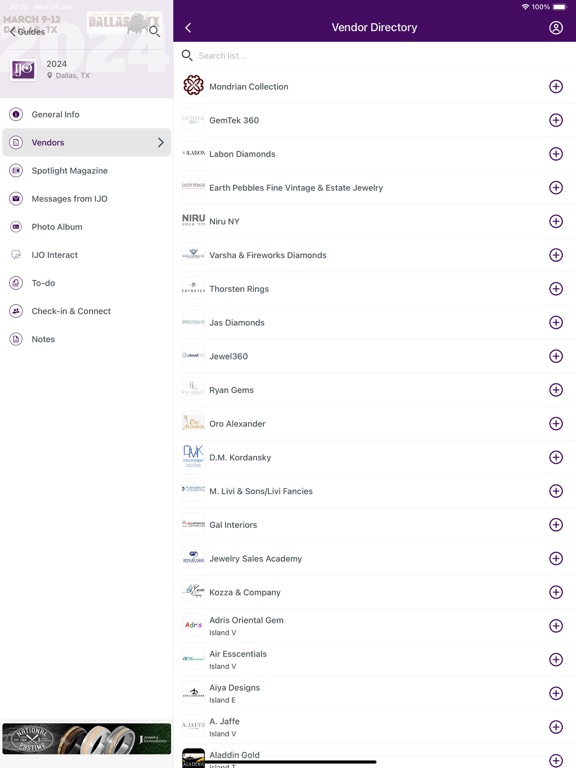Open the National Pastime rings banner ad
Image resolution: width=576 pixels, height=768 pixels.
pyautogui.click(x=87, y=739)
